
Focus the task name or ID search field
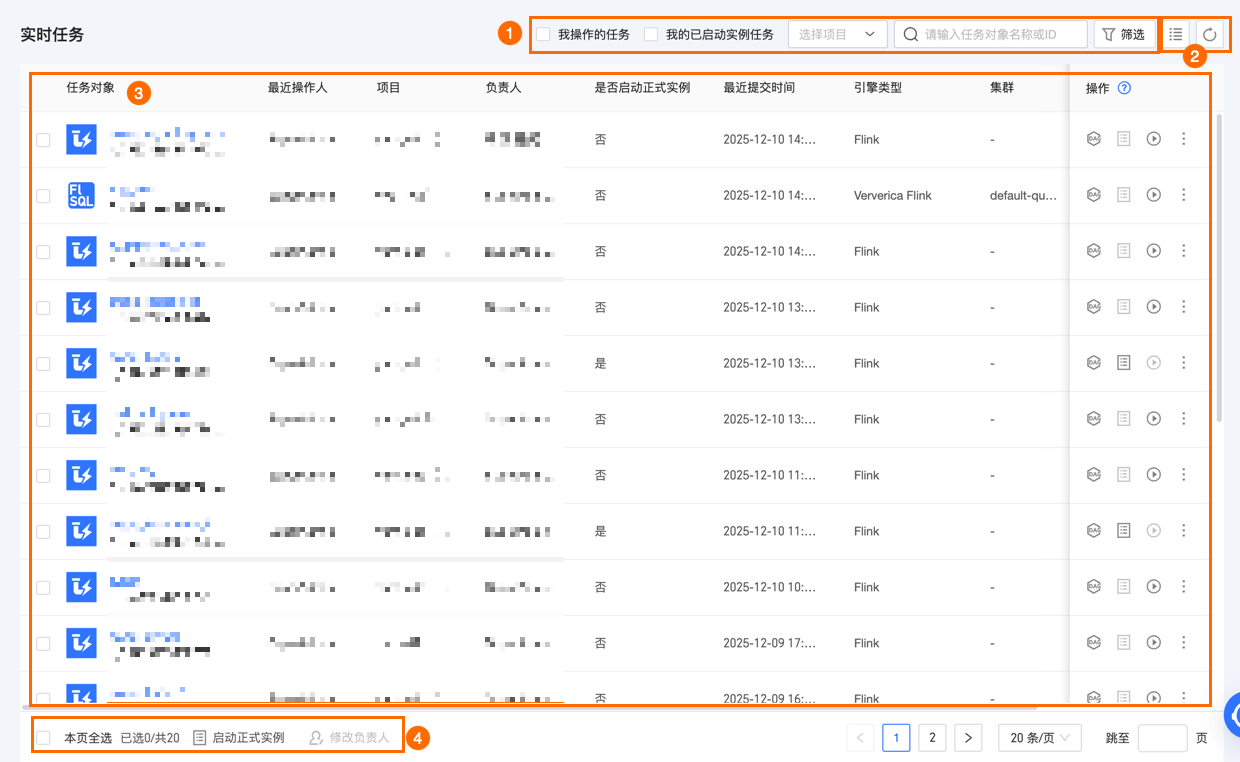pos(990,34)
